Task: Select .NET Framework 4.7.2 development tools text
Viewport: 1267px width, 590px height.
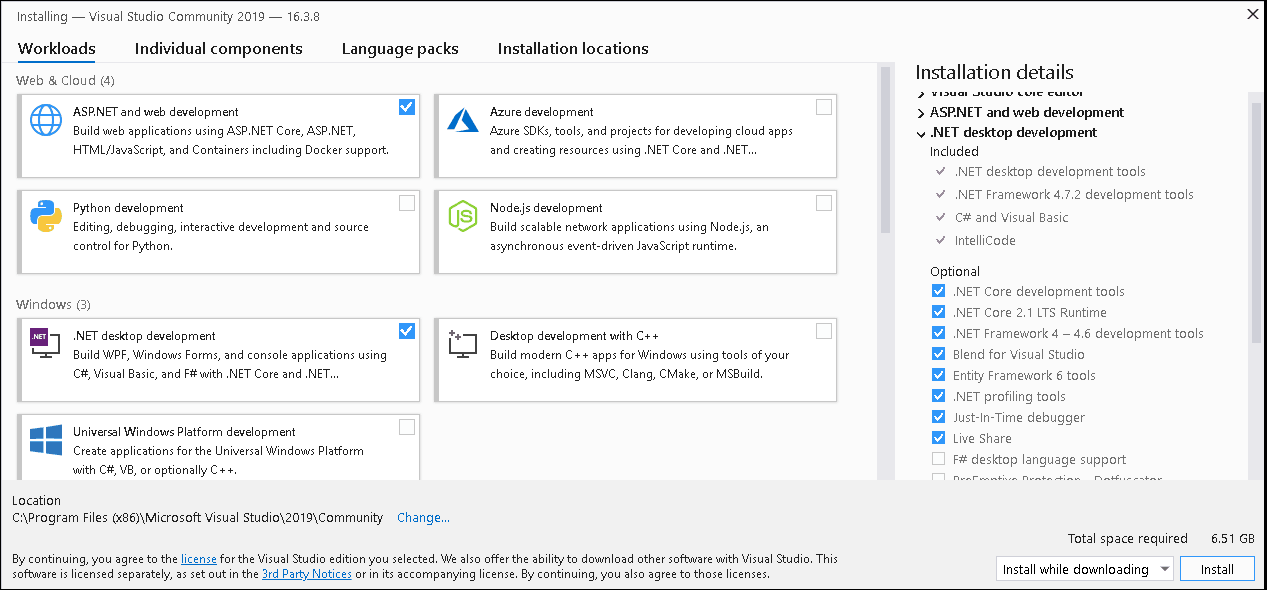Action: (1074, 194)
